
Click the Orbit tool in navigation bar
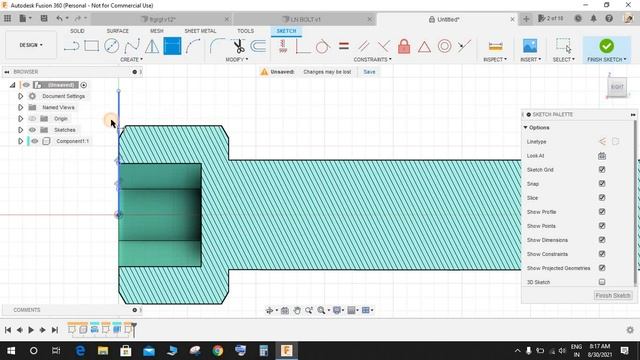[x=269, y=311]
